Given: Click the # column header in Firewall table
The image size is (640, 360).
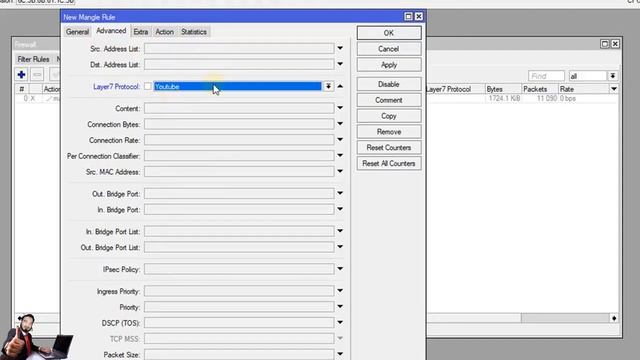Looking at the screenshot, I should 22,89.
